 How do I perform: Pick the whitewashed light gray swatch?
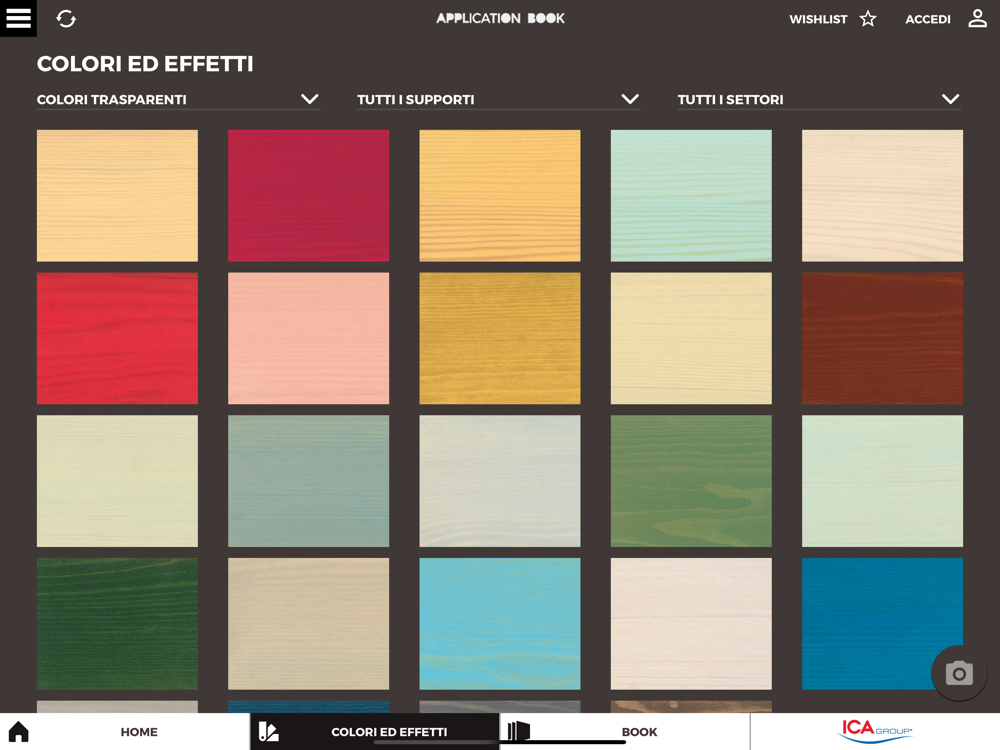(x=500, y=482)
